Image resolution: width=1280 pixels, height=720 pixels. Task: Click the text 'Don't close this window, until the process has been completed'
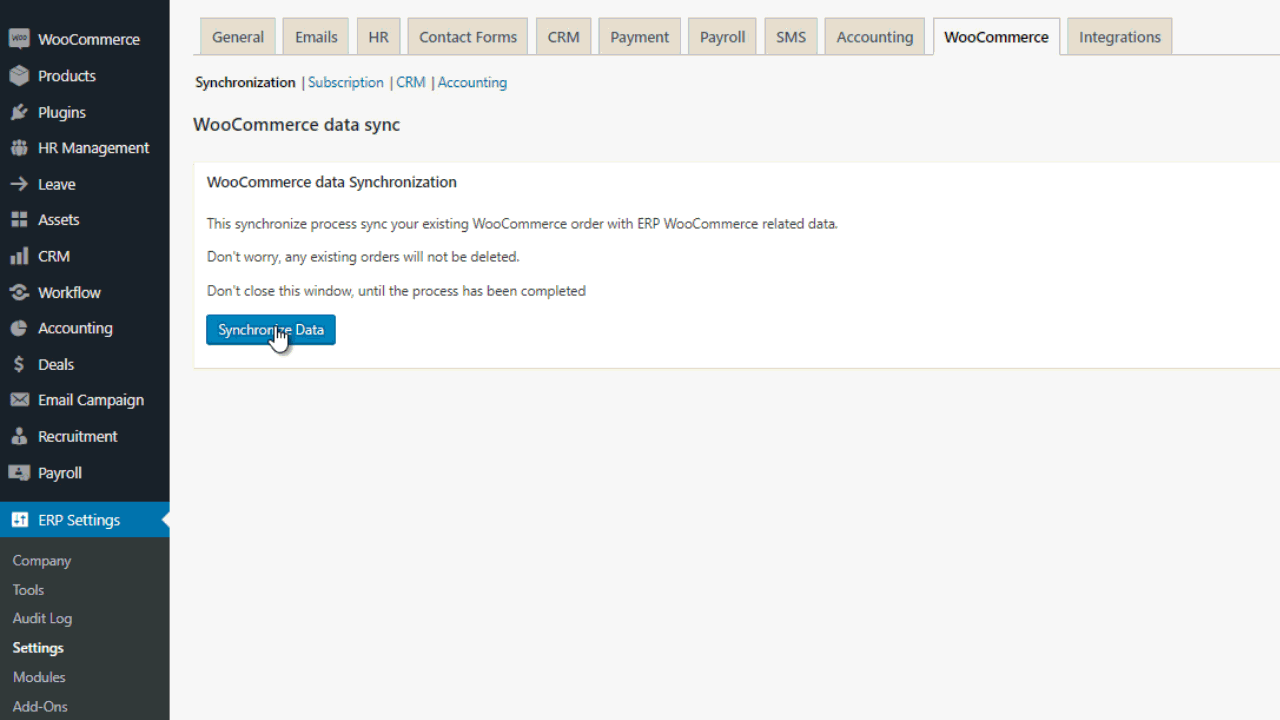pos(396,291)
